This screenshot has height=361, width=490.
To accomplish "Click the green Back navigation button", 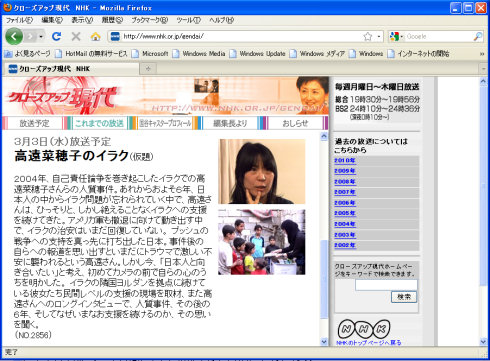I will [14, 36].
